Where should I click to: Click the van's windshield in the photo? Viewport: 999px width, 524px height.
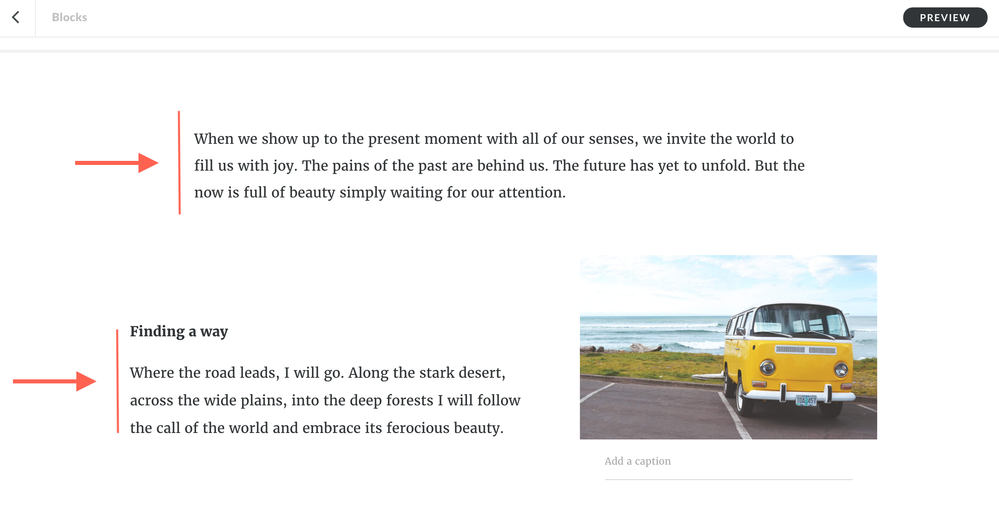[x=799, y=320]
